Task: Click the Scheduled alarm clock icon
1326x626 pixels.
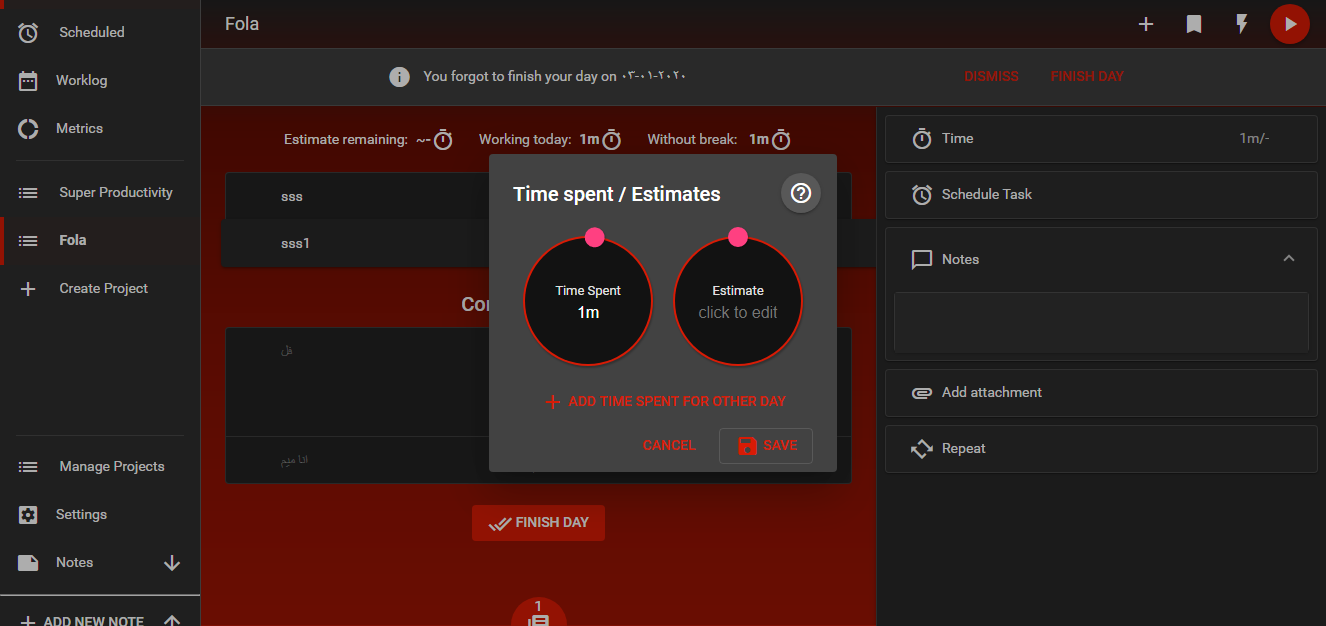Action: pyautogui.click(x=28, y=33)
